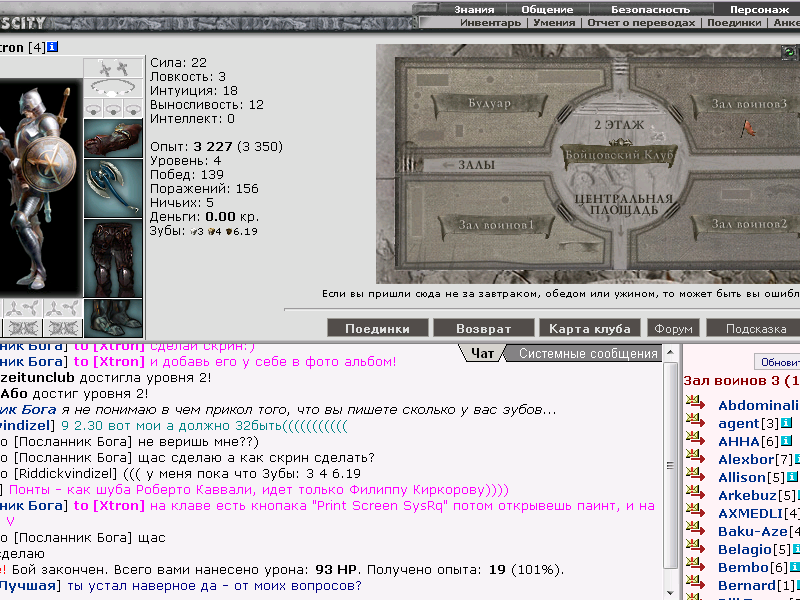Click the boots equipment slot
The width and height of the screenshot is (800, 600).
pos(113,318)
